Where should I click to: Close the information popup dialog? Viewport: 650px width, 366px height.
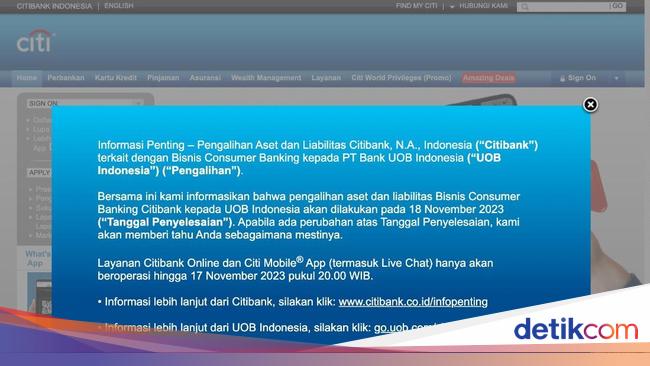(x=590, y=105)
